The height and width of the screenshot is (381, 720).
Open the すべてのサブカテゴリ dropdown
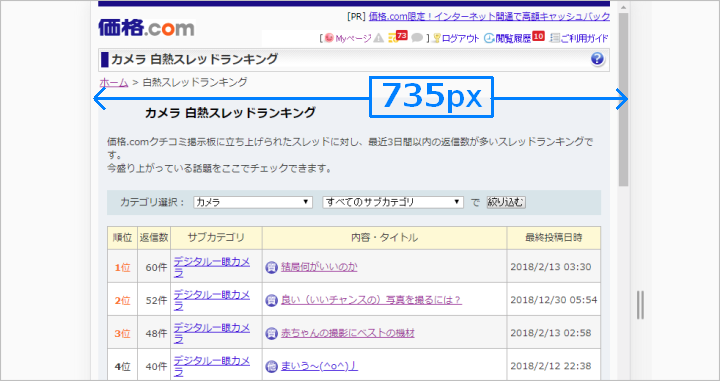click(393, 202)
